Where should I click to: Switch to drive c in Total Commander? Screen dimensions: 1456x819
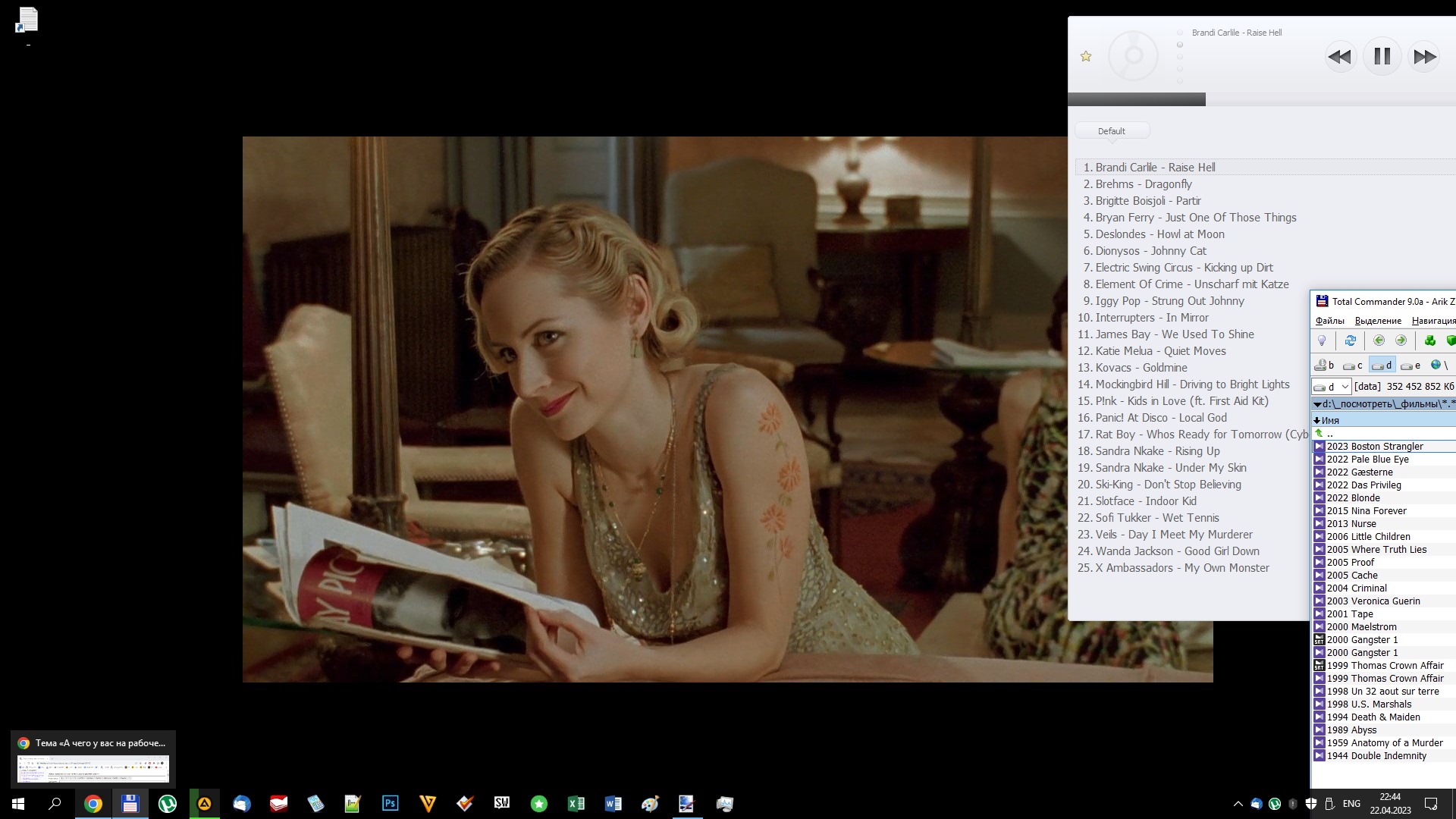pos(1354,366)
